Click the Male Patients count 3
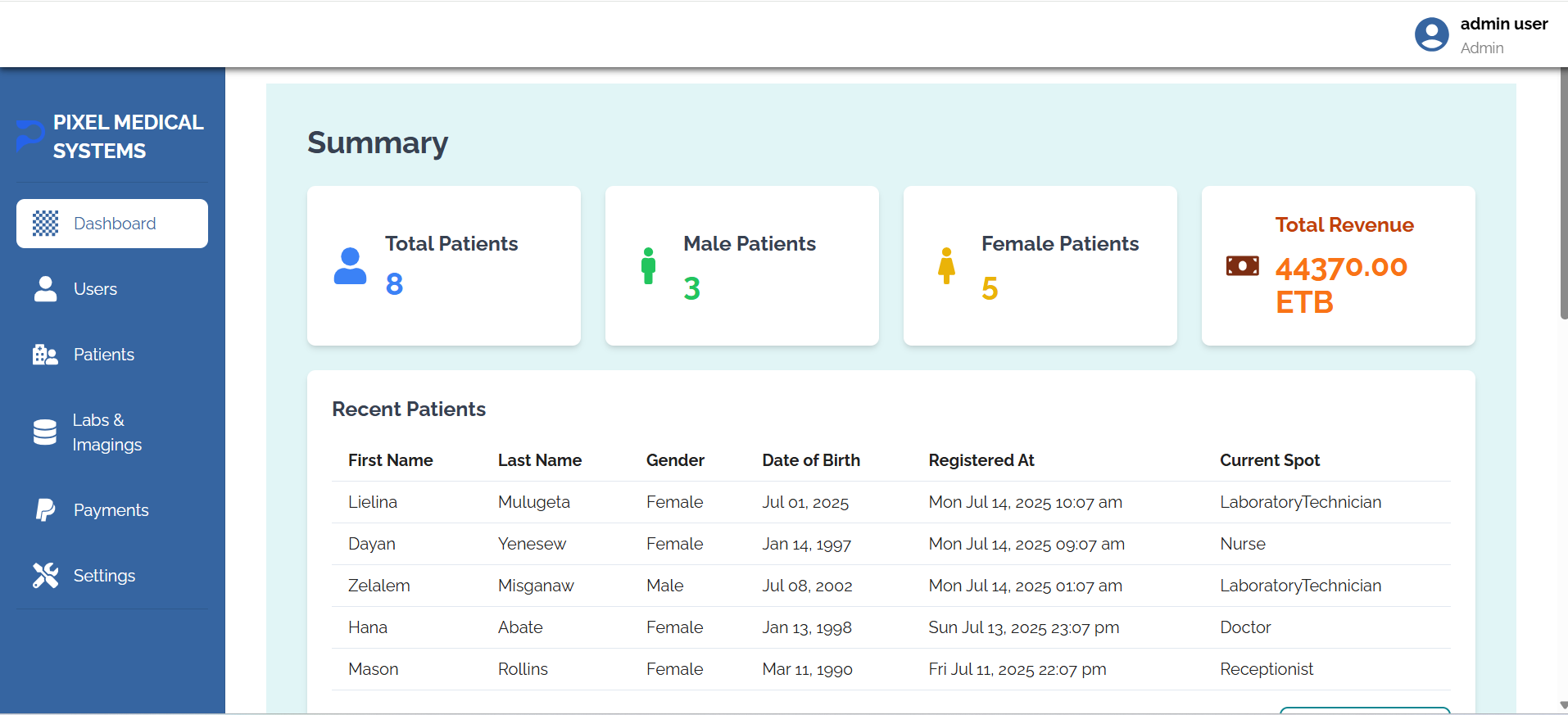 pyautogui.click(x=692, y=288)
